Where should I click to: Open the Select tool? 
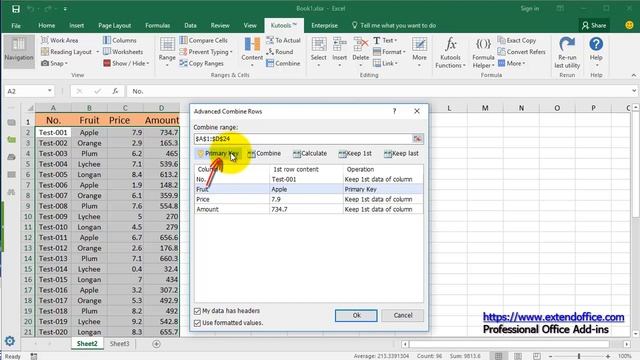point(318,51)
